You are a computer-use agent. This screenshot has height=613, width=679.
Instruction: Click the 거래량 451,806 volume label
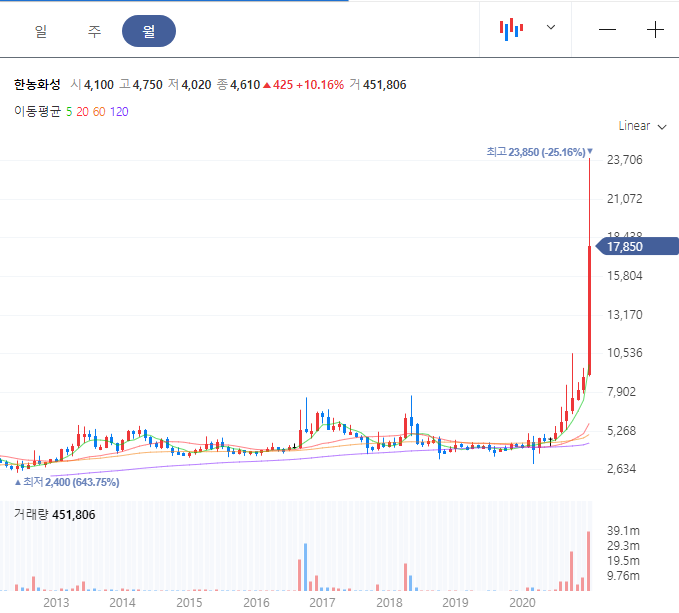tap(55, 514)
